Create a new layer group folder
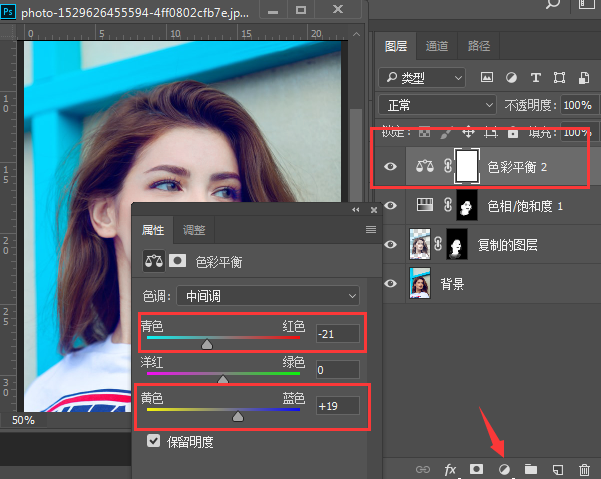 coord(531,468)
